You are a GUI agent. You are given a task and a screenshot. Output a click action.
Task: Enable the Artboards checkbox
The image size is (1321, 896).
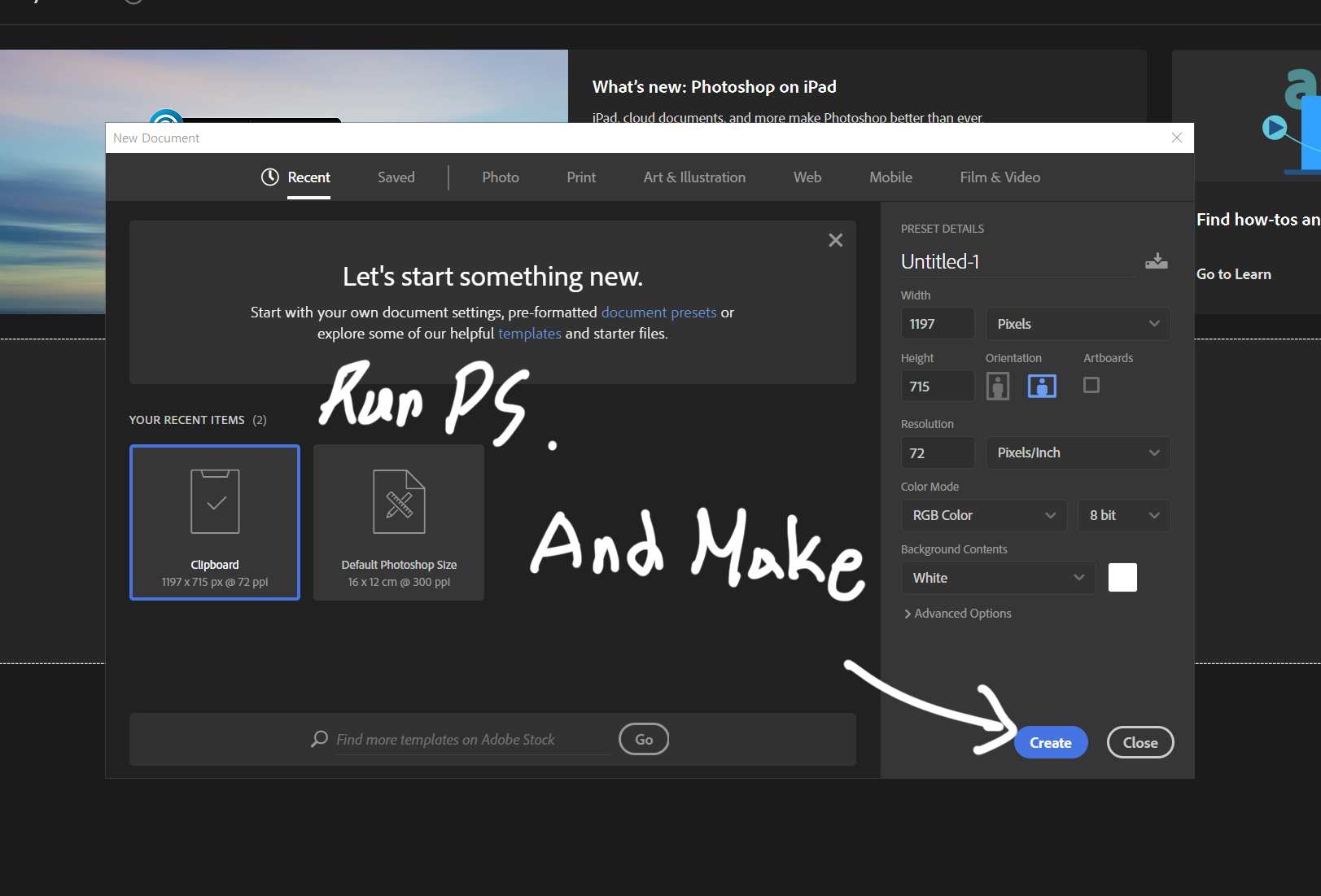coord(1091,385)
